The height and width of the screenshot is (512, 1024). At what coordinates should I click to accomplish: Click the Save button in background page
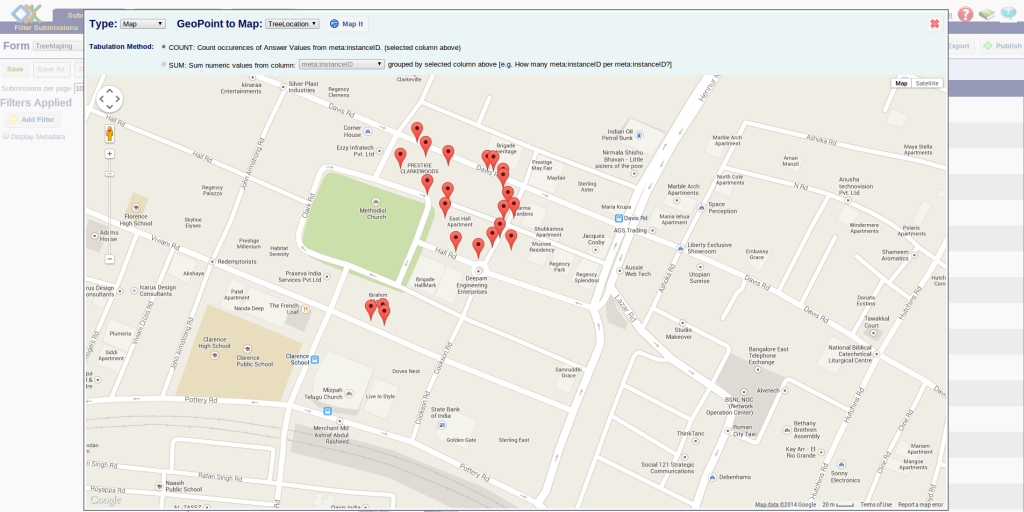[x=15, y=69]
